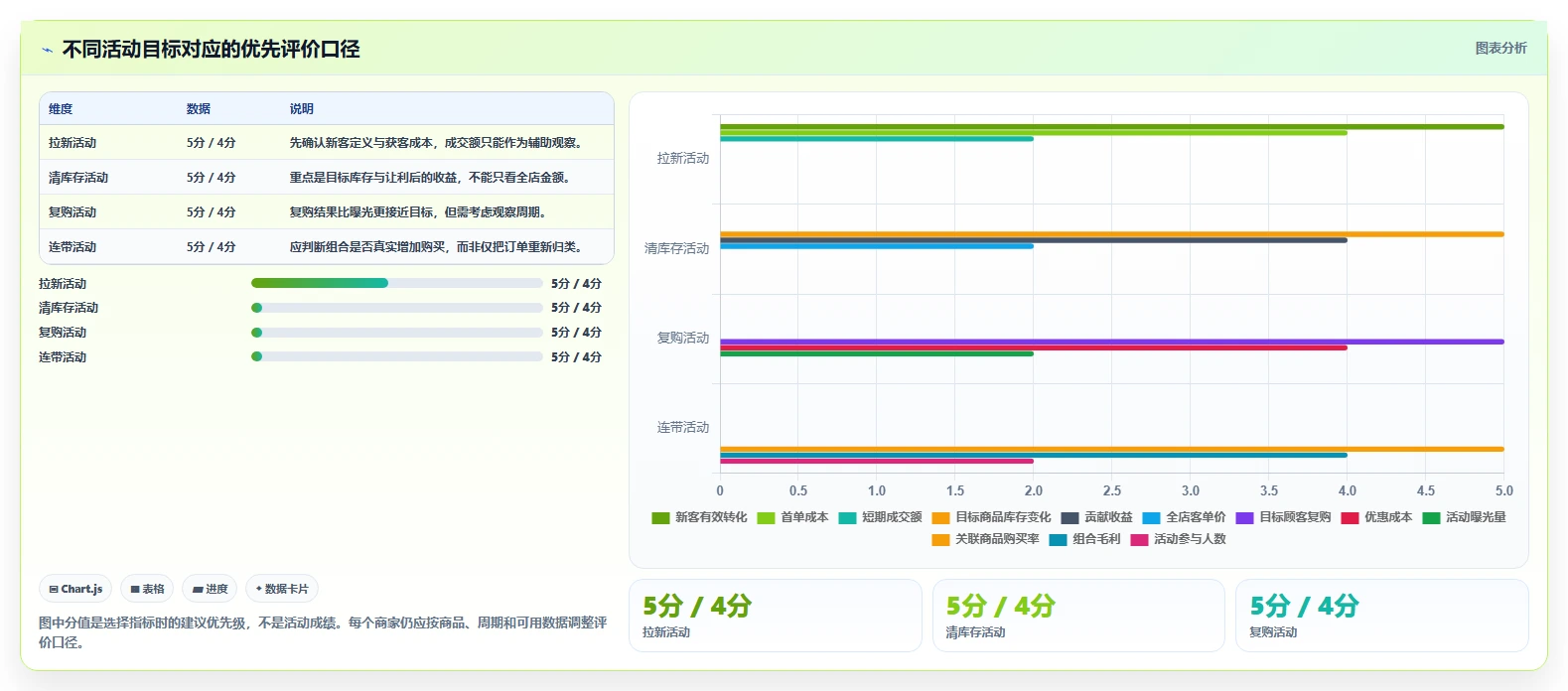Screen dimensions: 1568x691
Task: Click the 连带活动 progress bar
Action: point(397,356)
